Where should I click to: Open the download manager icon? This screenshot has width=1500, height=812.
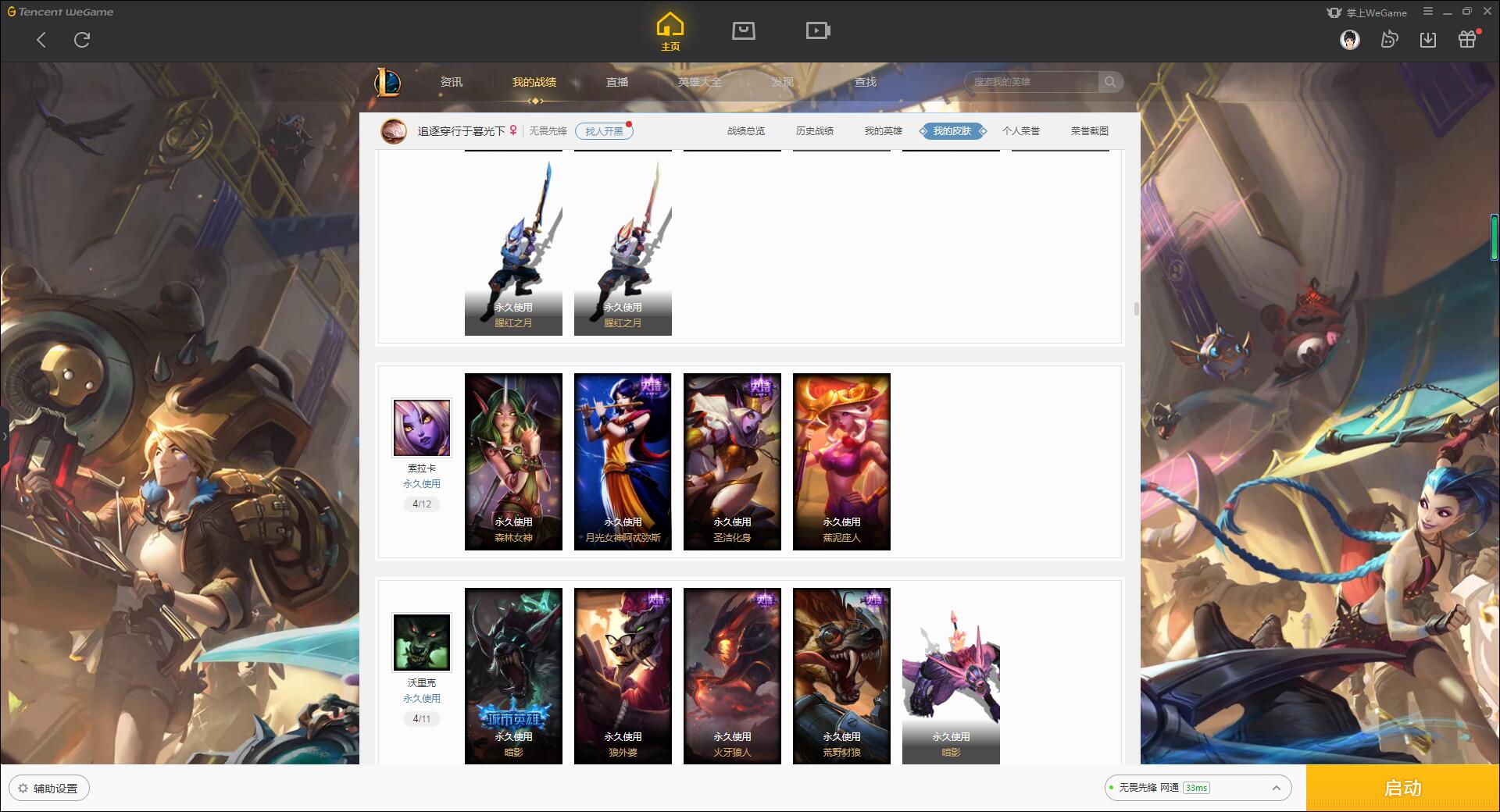(x=1428, y=39)
